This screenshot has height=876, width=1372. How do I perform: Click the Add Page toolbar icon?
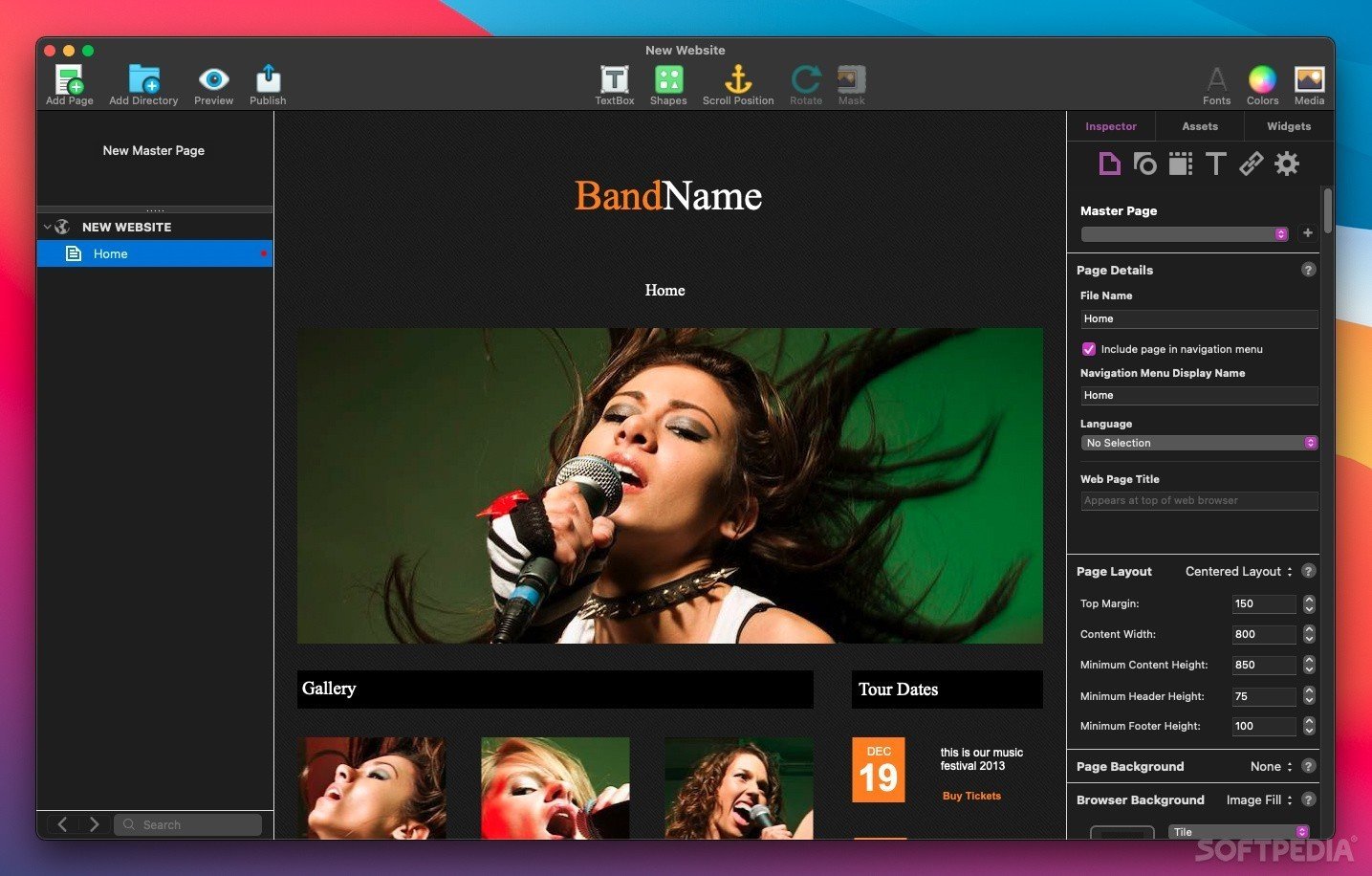pos(69,79)
